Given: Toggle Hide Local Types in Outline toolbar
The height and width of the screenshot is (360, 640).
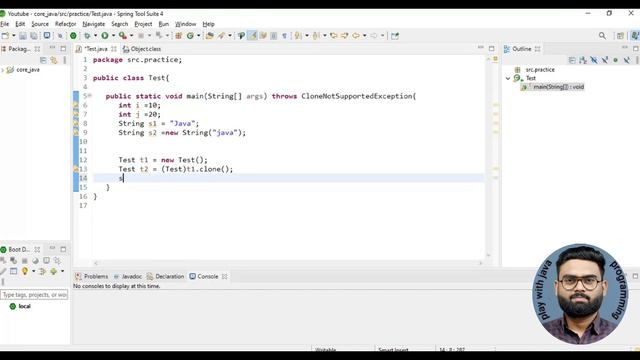Looking at the screenshot, I should [627, 60].
